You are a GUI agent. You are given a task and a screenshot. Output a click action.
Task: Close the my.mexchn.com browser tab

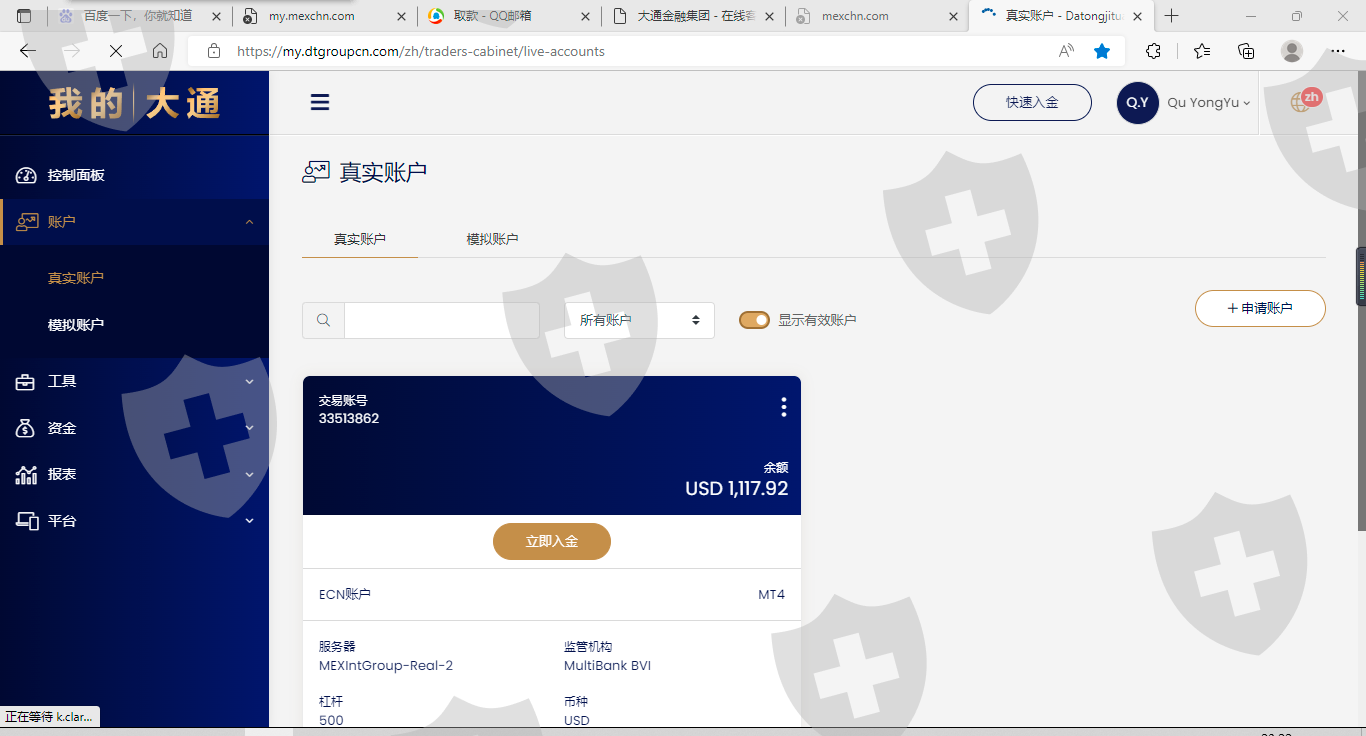pyautogui.click(x=401, y=16)
